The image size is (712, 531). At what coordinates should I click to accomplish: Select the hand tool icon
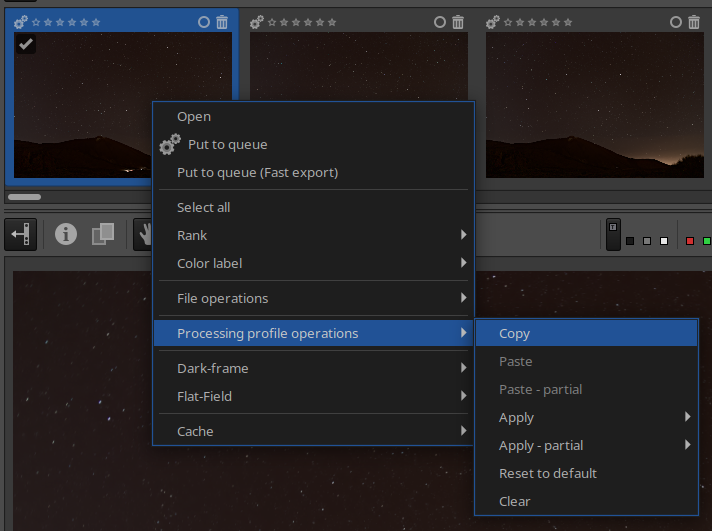[144, 234]
